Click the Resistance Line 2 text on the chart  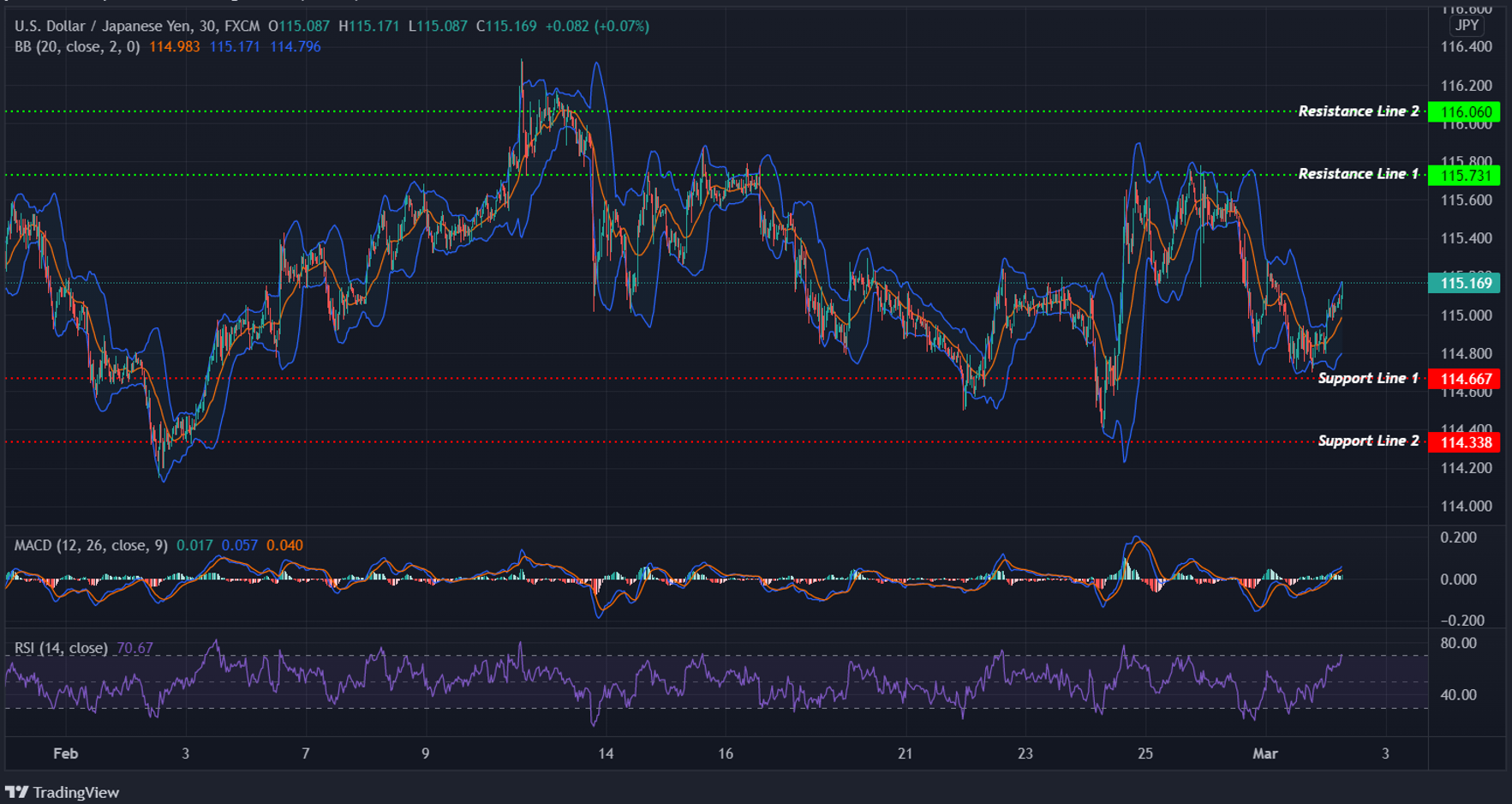pyautogui.click(x=1358, y=111)
